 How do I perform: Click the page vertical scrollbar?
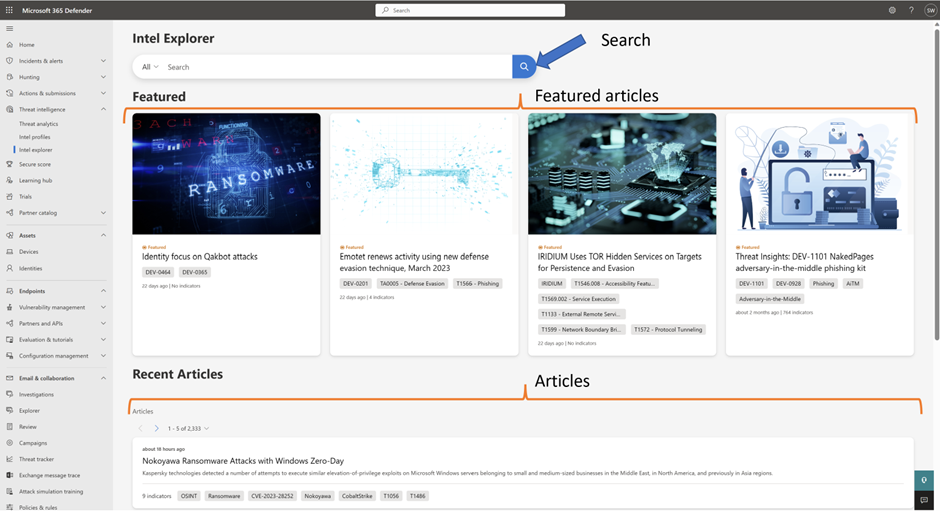(936, 185)
